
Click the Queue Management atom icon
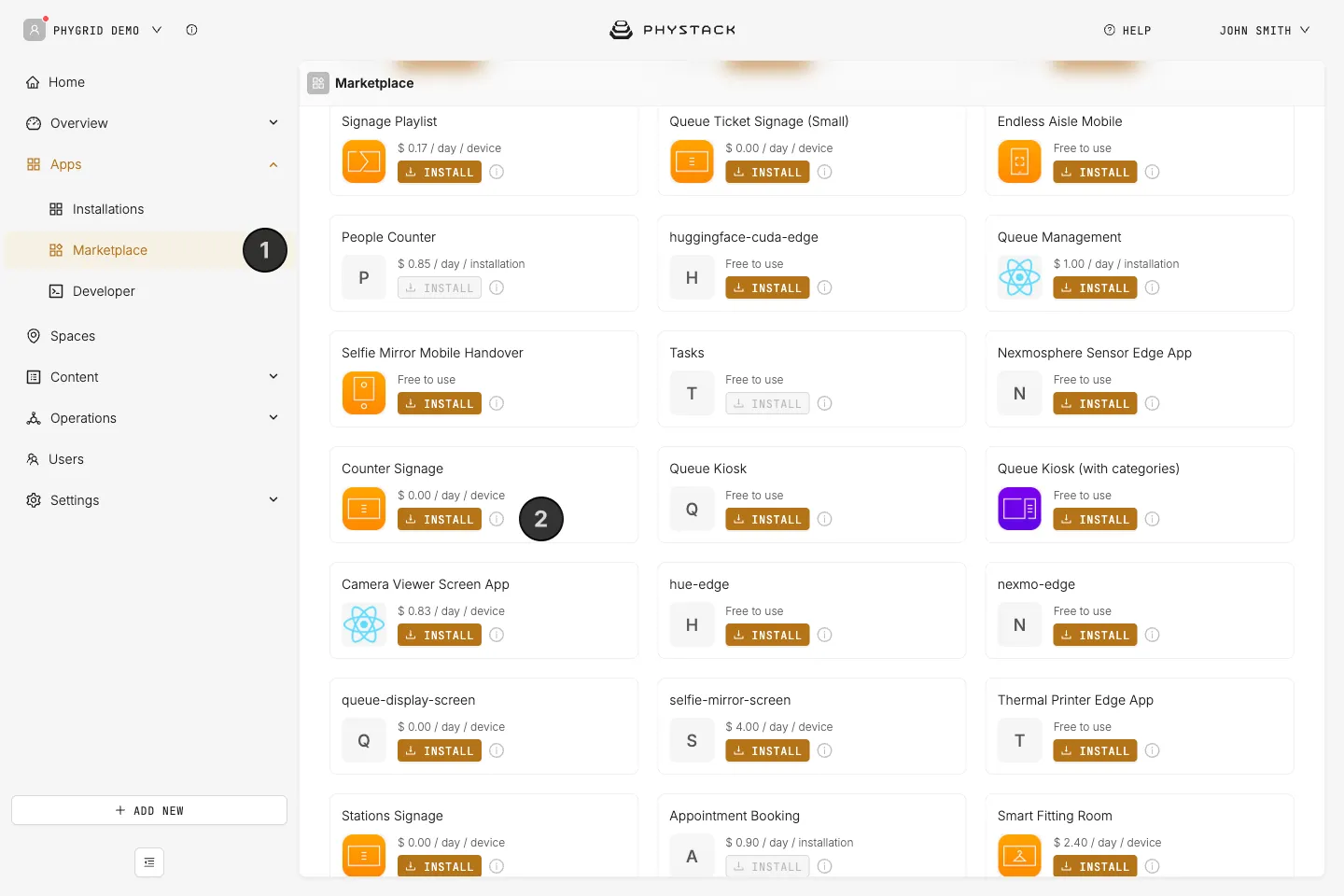[x=1019, y=277]
